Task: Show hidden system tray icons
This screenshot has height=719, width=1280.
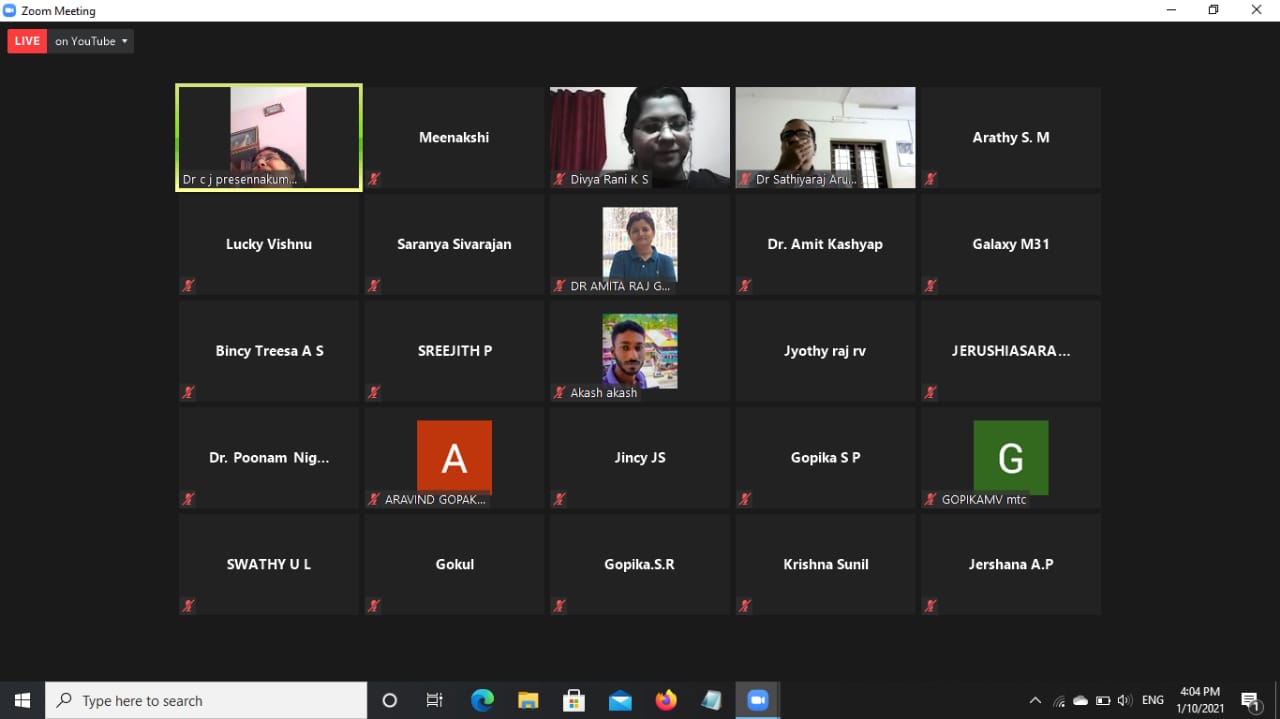Action: pos(1035,701)
